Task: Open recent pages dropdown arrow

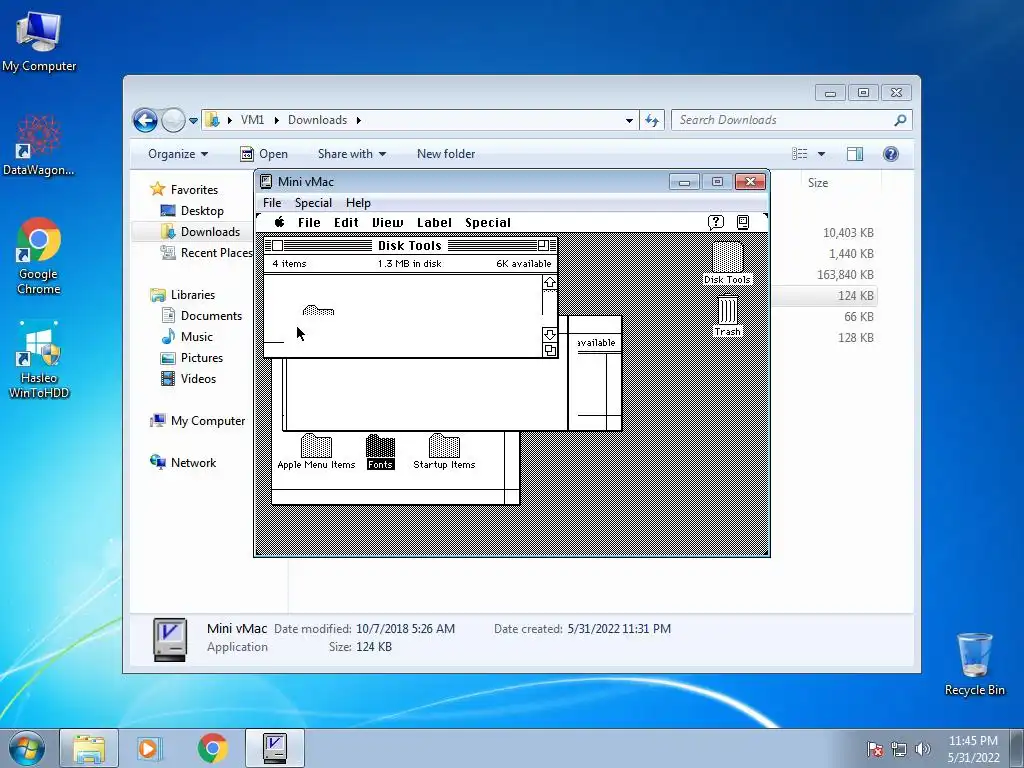Action: [x=193, y=121]
